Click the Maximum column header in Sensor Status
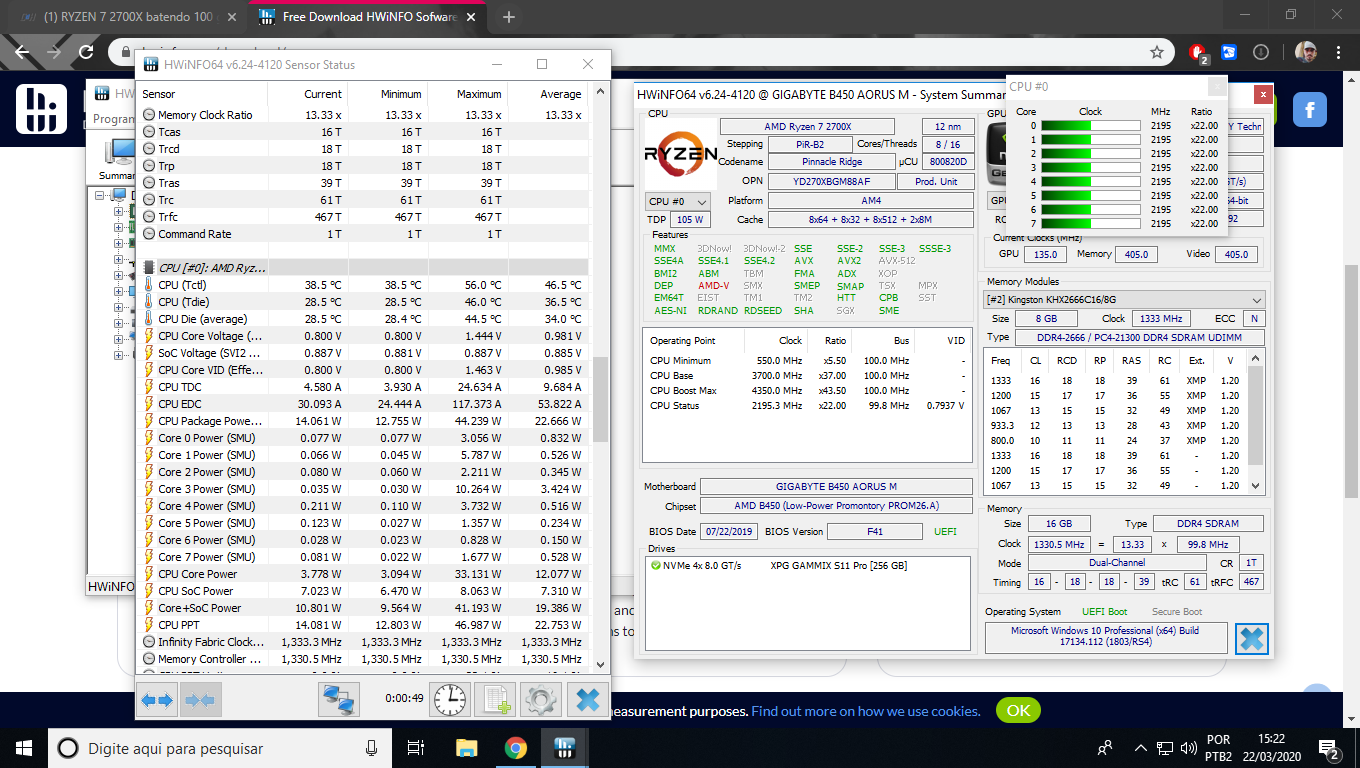This screenshot has height=768, width=1360. (x=479, y=94)
